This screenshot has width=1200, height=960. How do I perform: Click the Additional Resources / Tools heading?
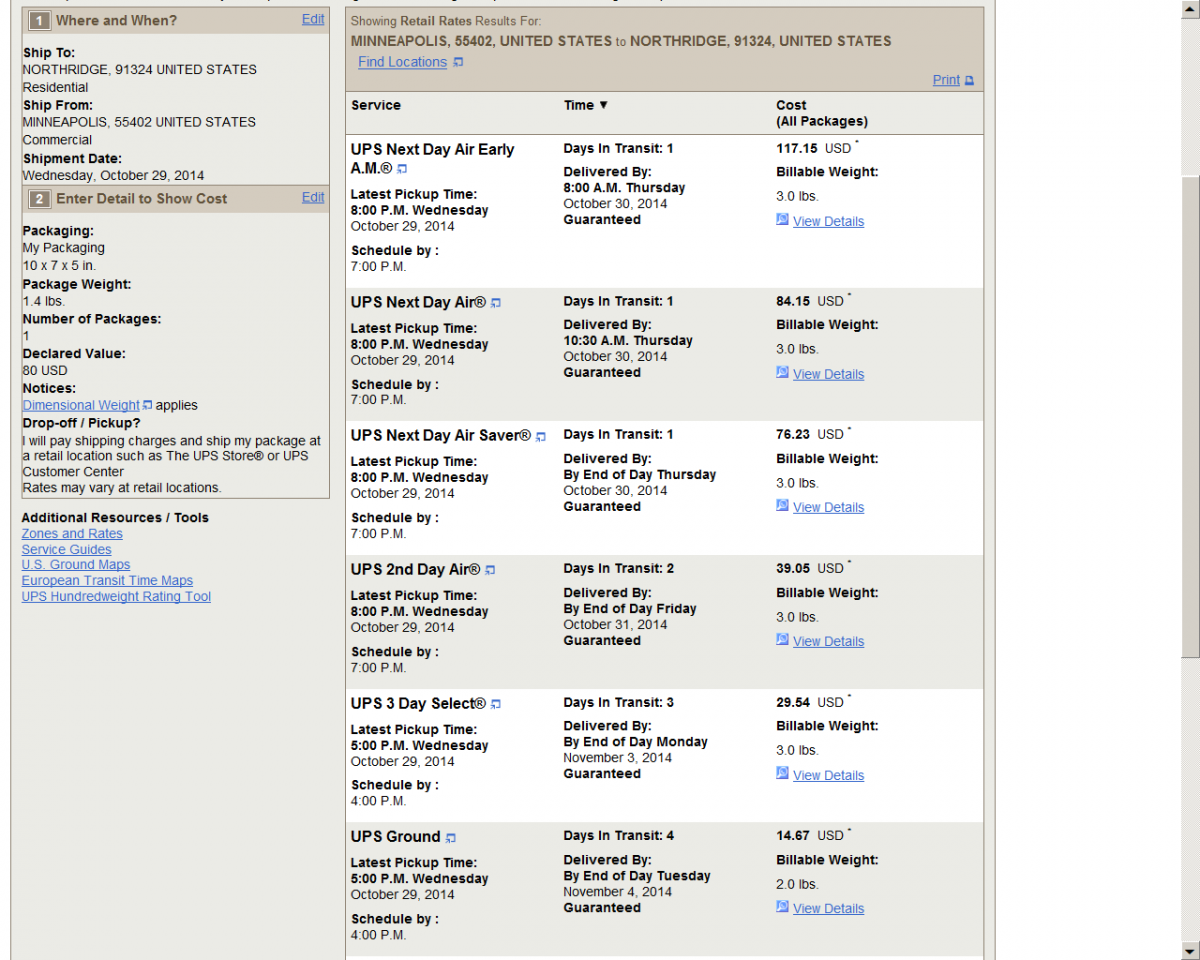click(x=115, y=518)
